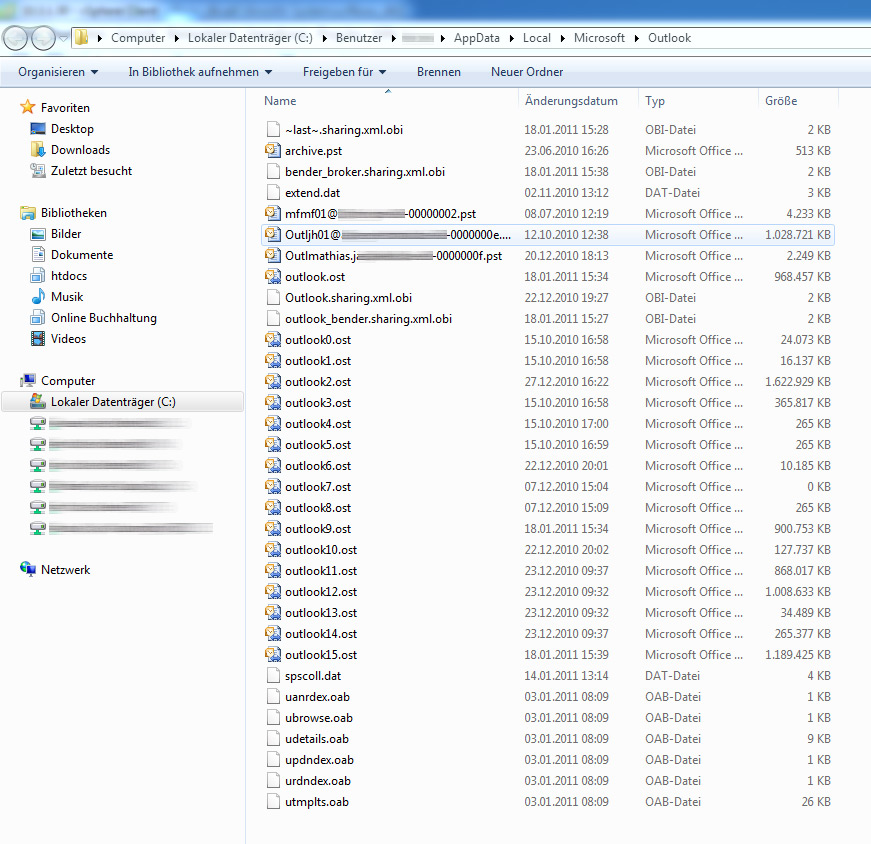
Task: Open the recent locations dropdown arrow
Action: (63, 38)
